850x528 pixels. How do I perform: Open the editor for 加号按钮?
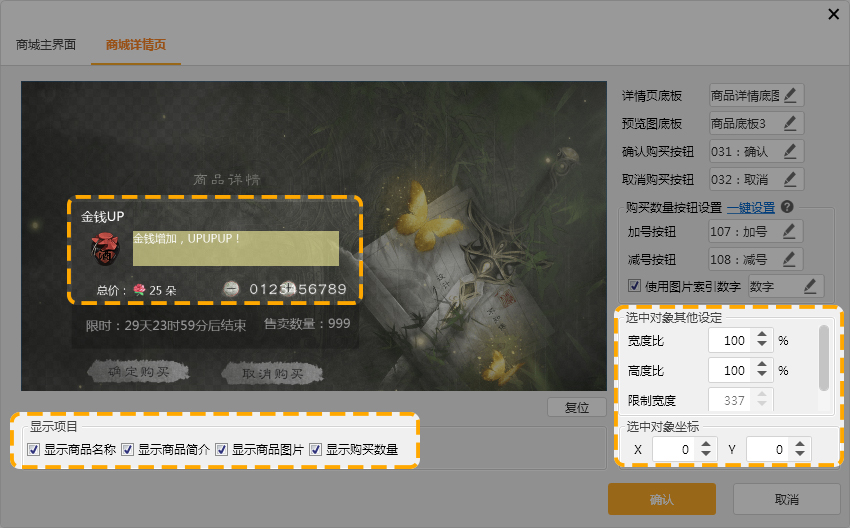[x=790, y=231]
